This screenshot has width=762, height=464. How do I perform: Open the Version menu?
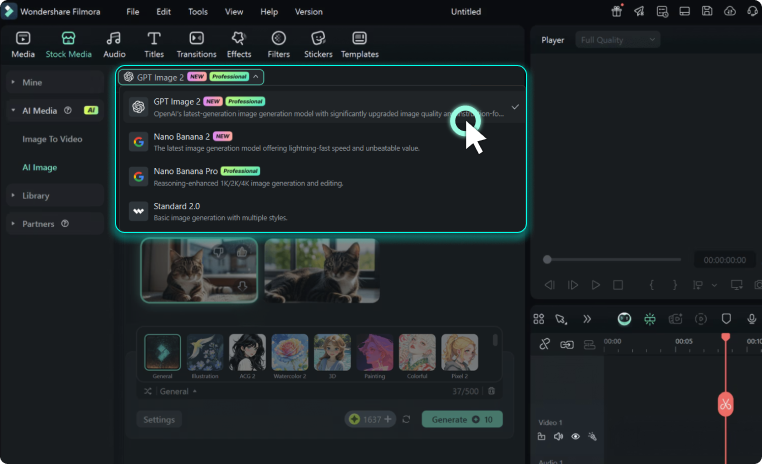coord(309,12)
